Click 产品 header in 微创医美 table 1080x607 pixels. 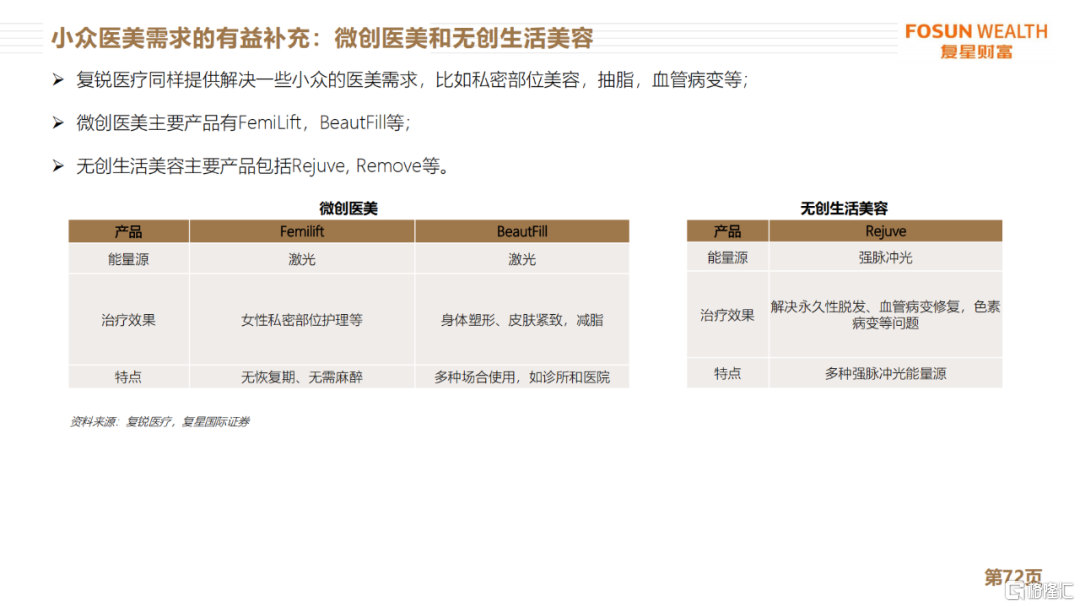pos(129,232)
